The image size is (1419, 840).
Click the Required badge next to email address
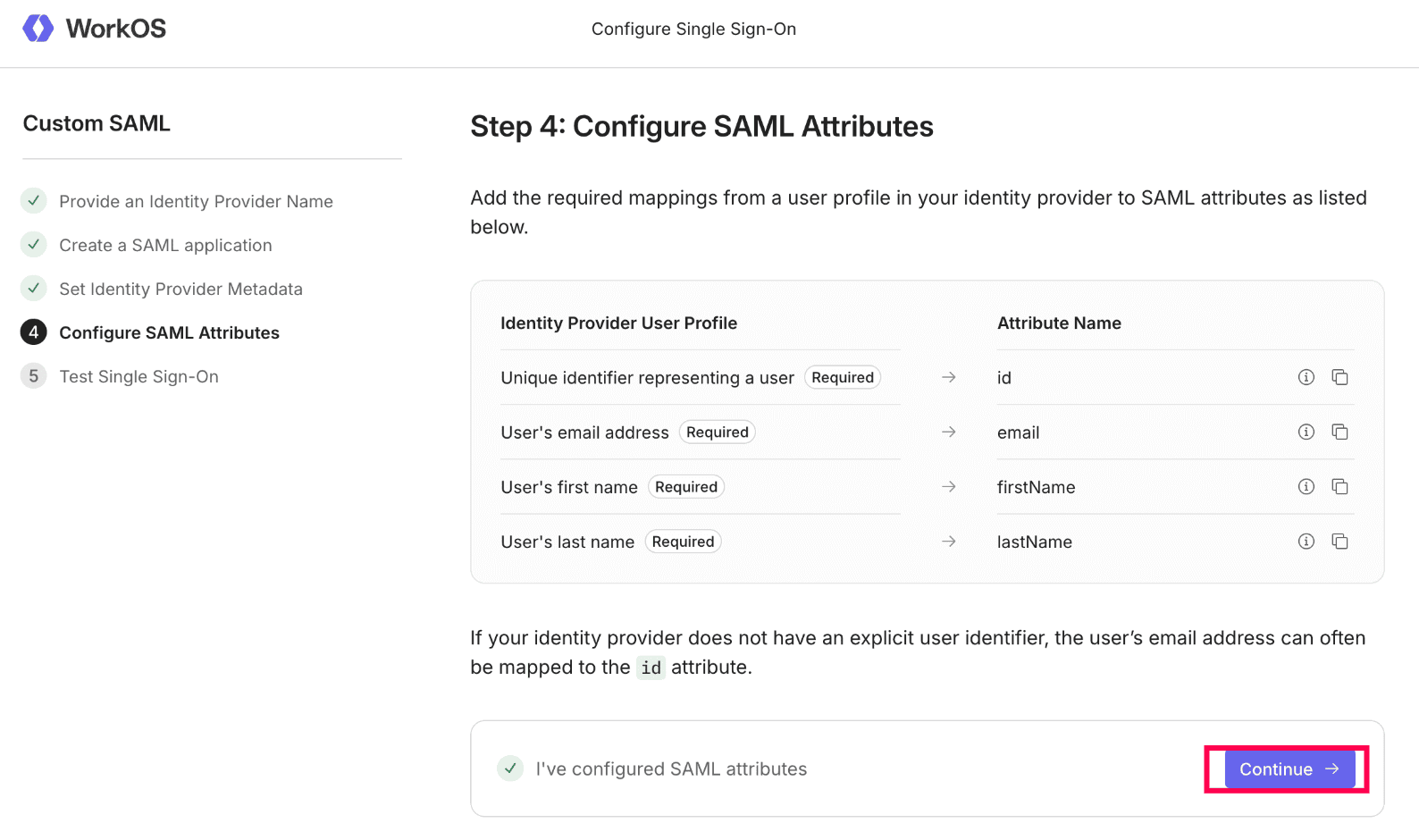[717, 433]
